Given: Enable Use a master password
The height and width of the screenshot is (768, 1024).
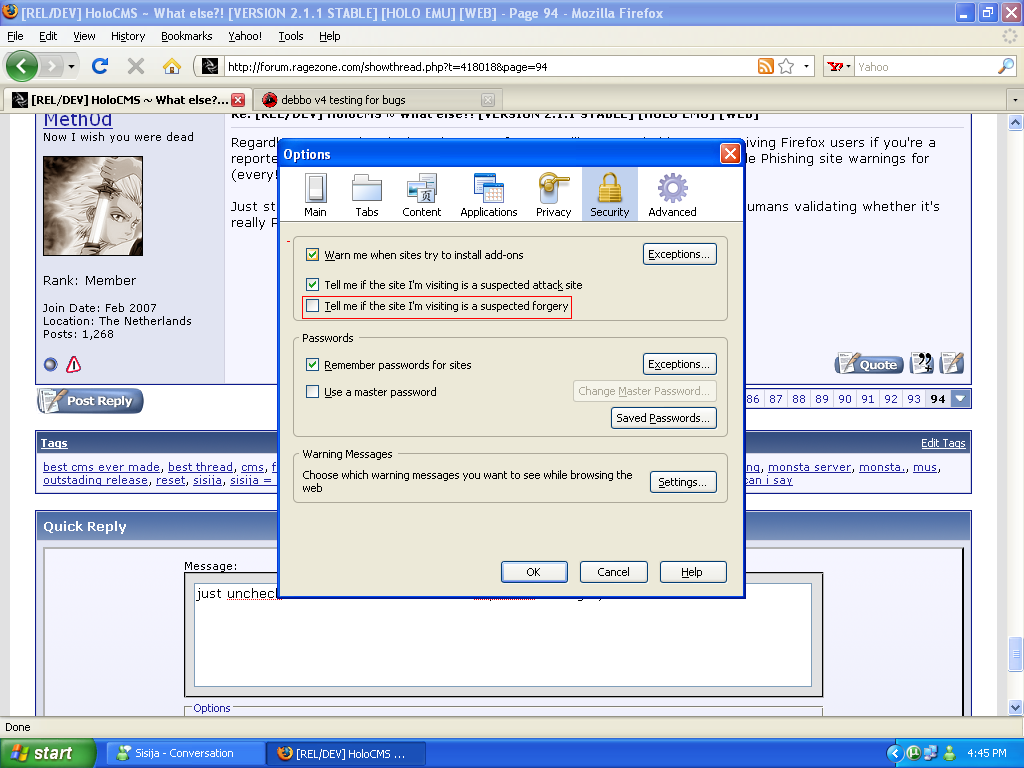Looking at the screenshot, I should coord(313,392).
